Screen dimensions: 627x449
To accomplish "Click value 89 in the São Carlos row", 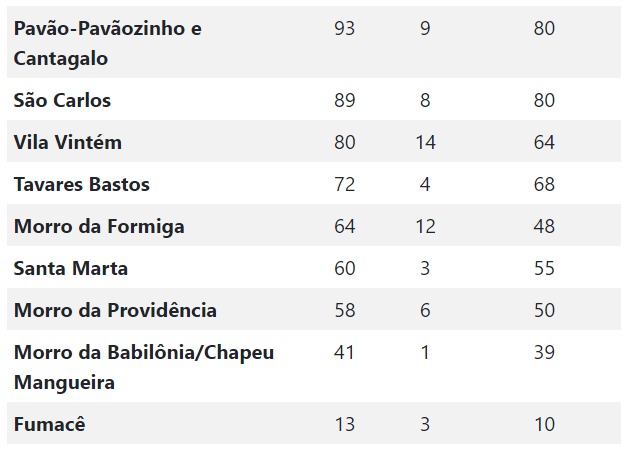I will point(345,100).
